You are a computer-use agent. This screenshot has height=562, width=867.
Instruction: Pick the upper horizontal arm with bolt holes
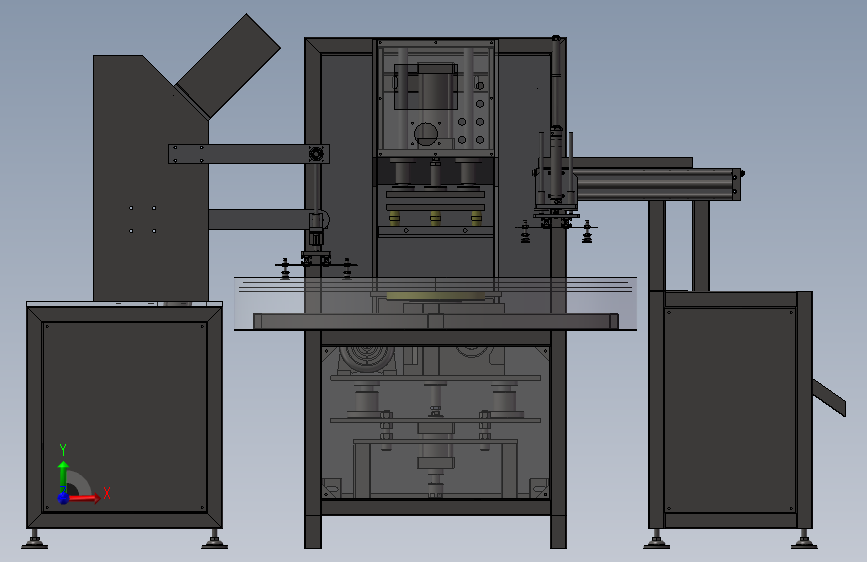(248, 154)
